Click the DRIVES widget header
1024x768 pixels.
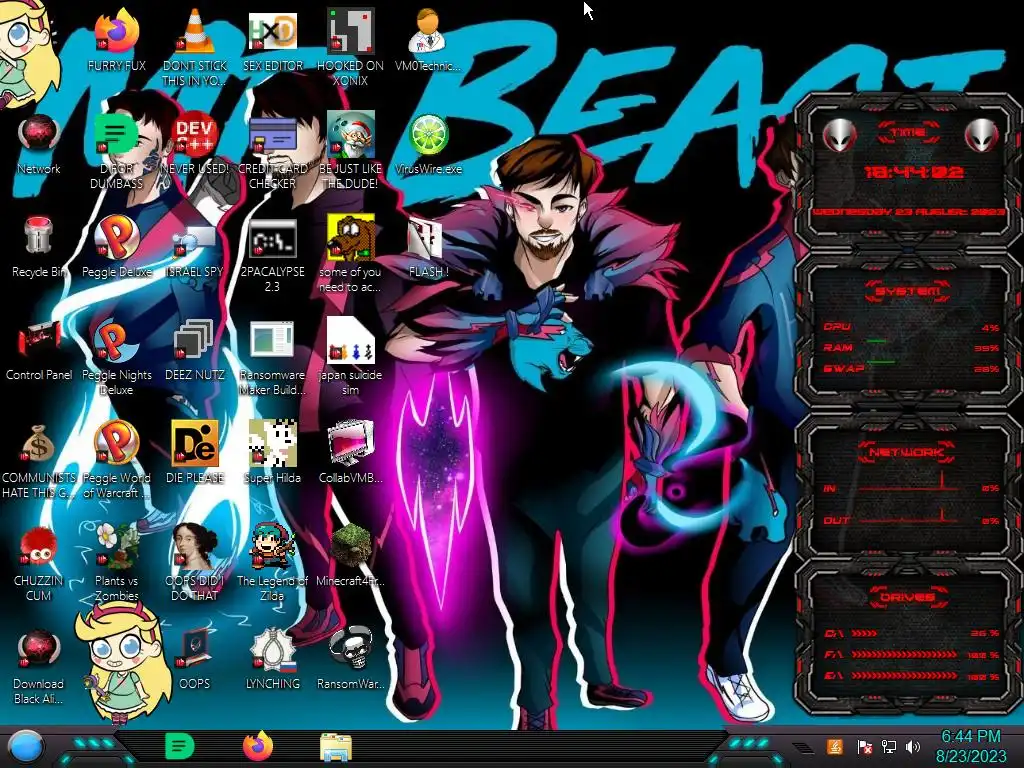tap(908, 597)
